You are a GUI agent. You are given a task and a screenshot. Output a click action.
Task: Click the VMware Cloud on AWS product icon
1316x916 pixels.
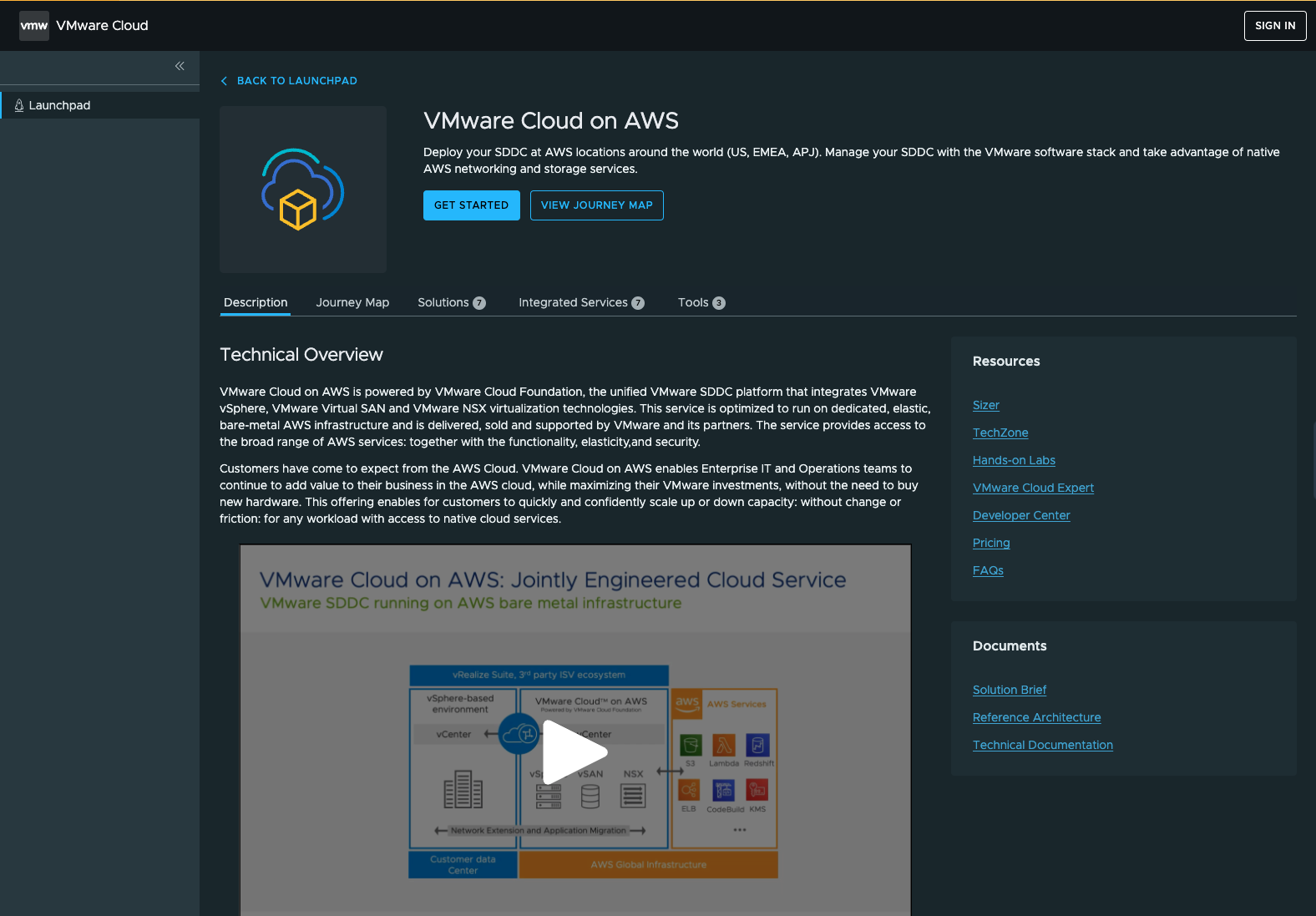(303, 190)
